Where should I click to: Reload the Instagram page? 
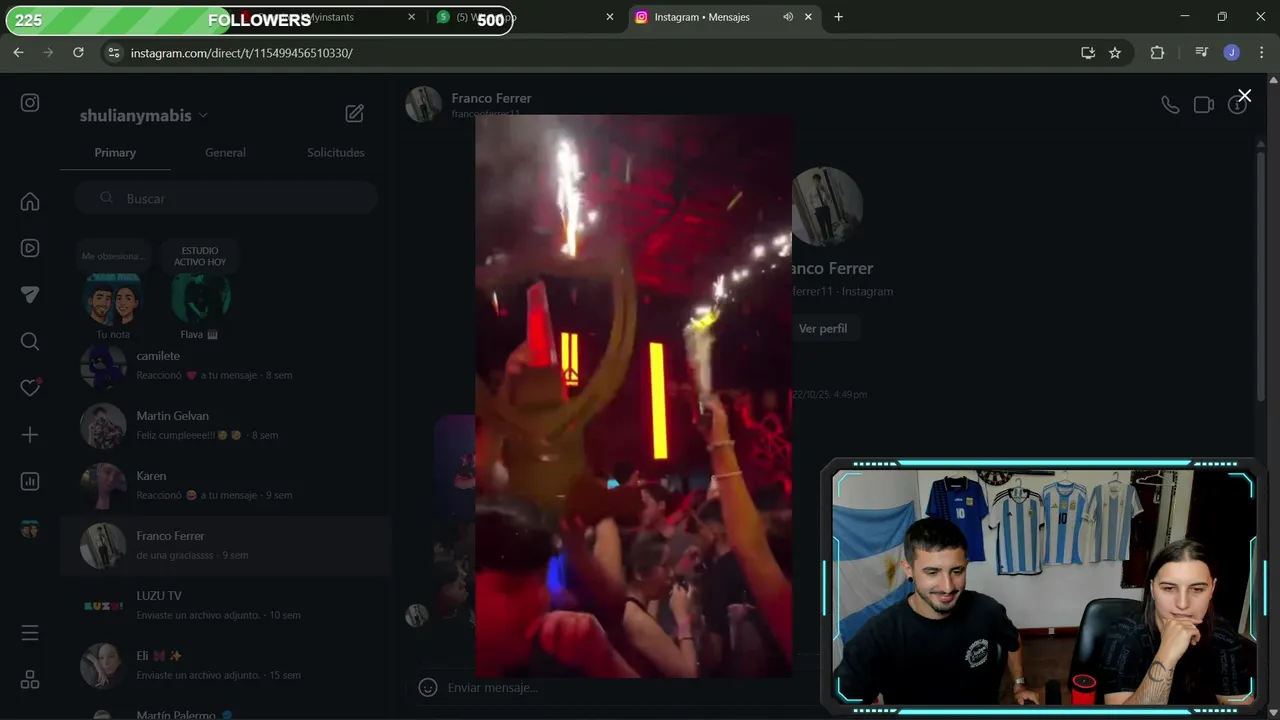[x=78, y=52]
